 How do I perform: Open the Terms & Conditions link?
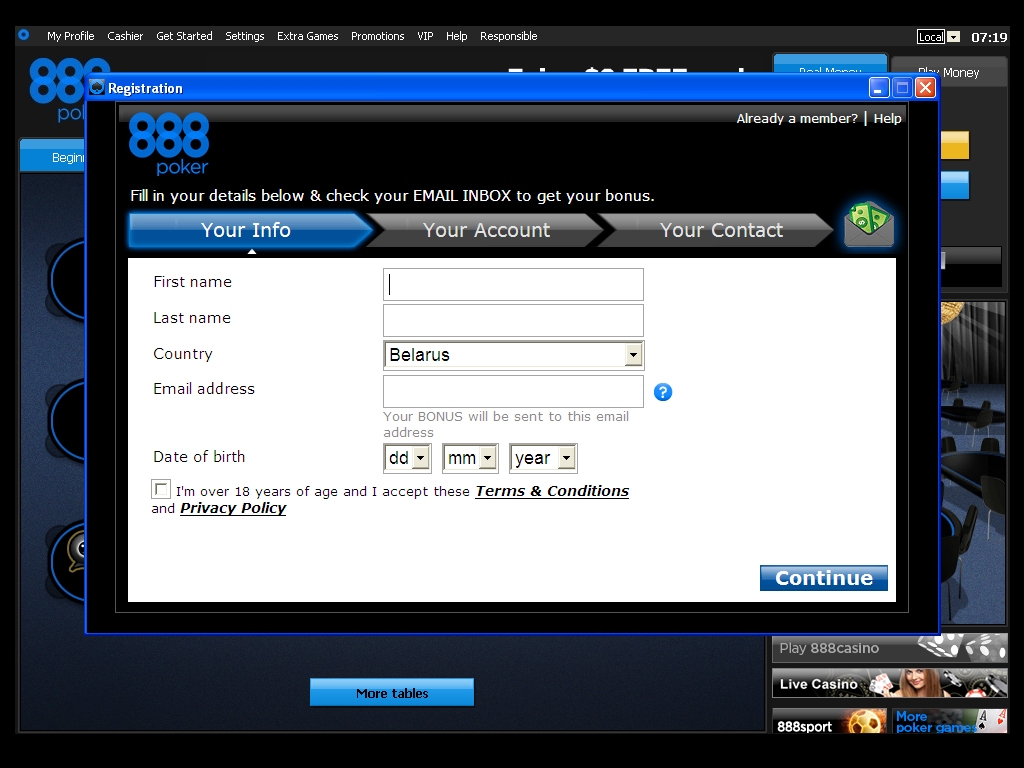pyautogui.click(x=552, y=491)
